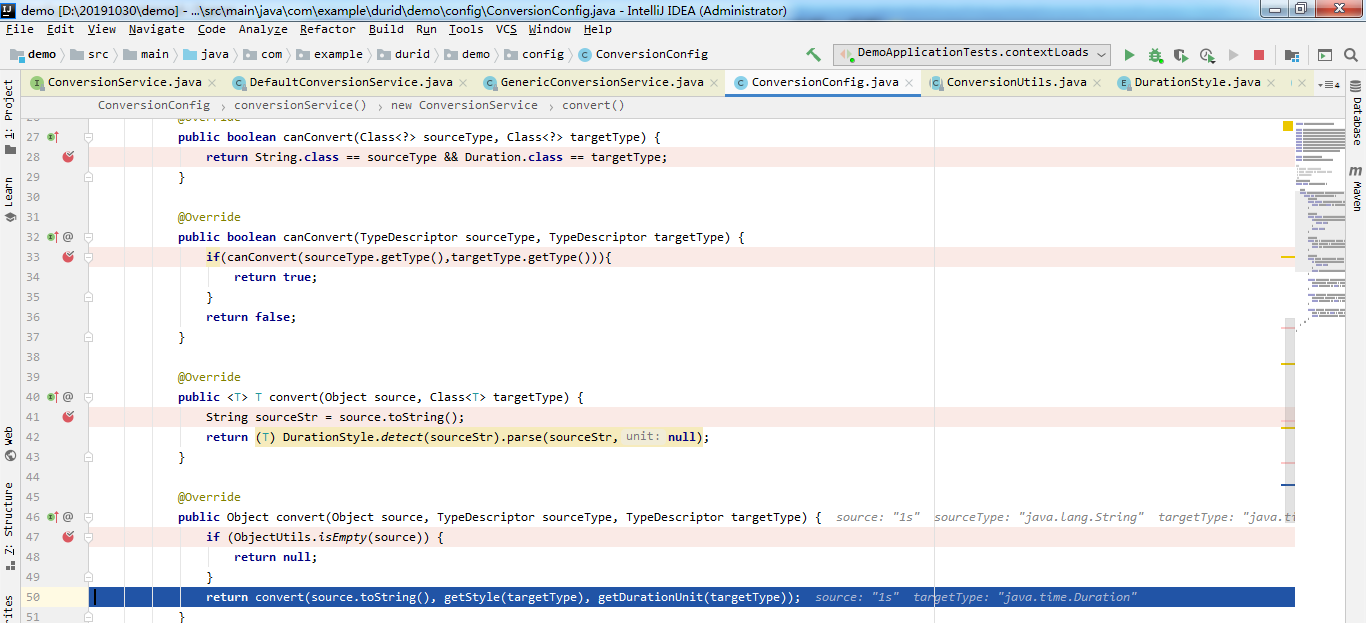This screenshot has height=623, width=1366.
Task: Close the ConversionConfig.java tab
Action: coord(909,83)
